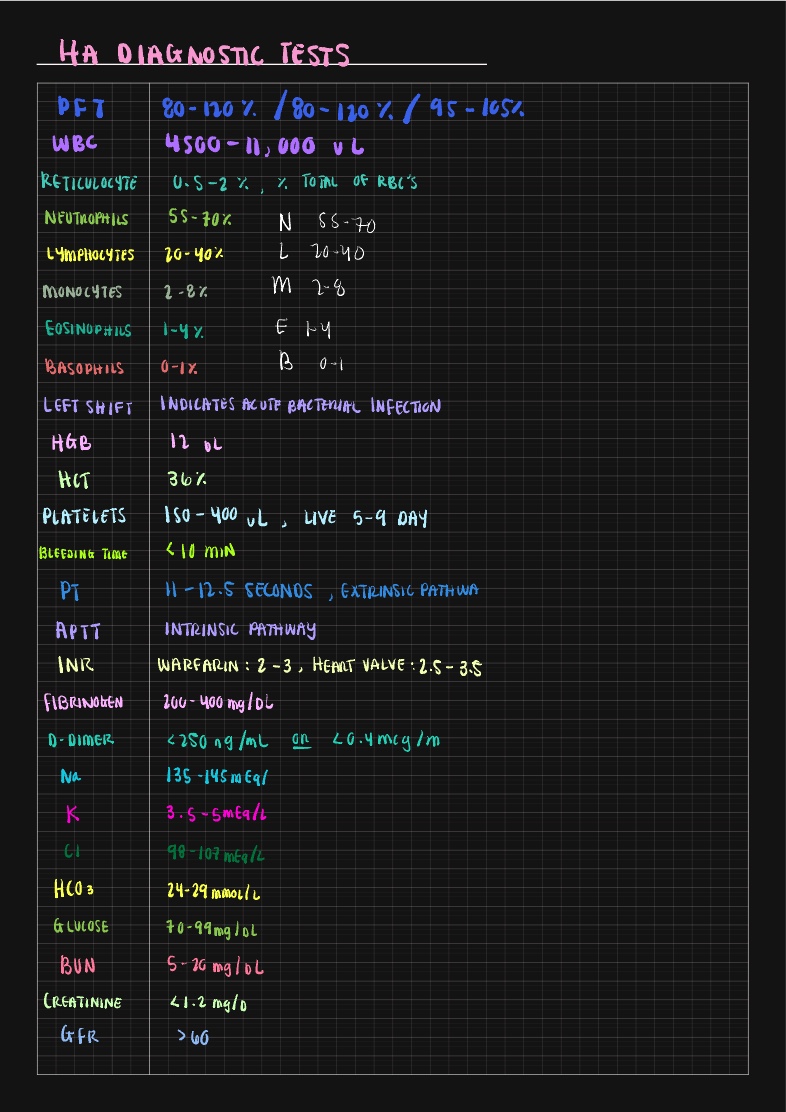Image resolution: width=786 pixels, height=1112 pixels.
Task: Click the value '70-99 mg/dL'
Action: pos(212,928)
